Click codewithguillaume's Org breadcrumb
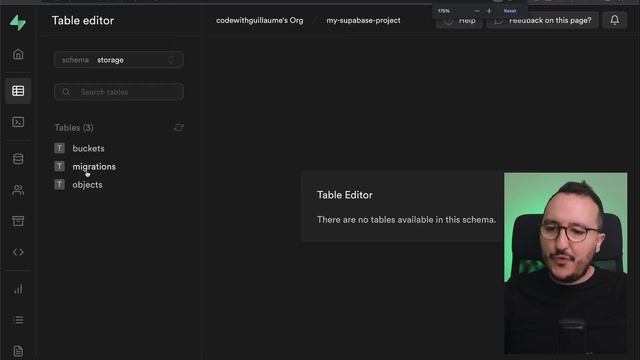 coord(260,20)
